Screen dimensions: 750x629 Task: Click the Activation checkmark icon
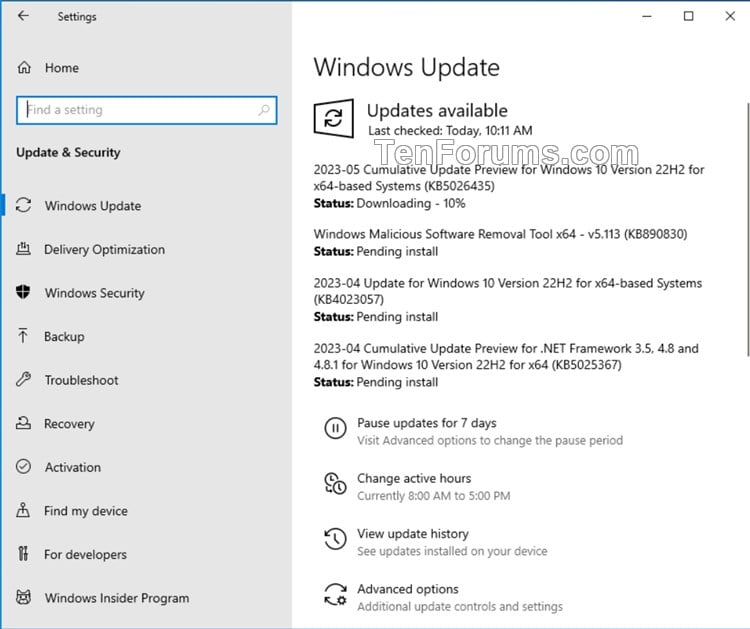23,466
